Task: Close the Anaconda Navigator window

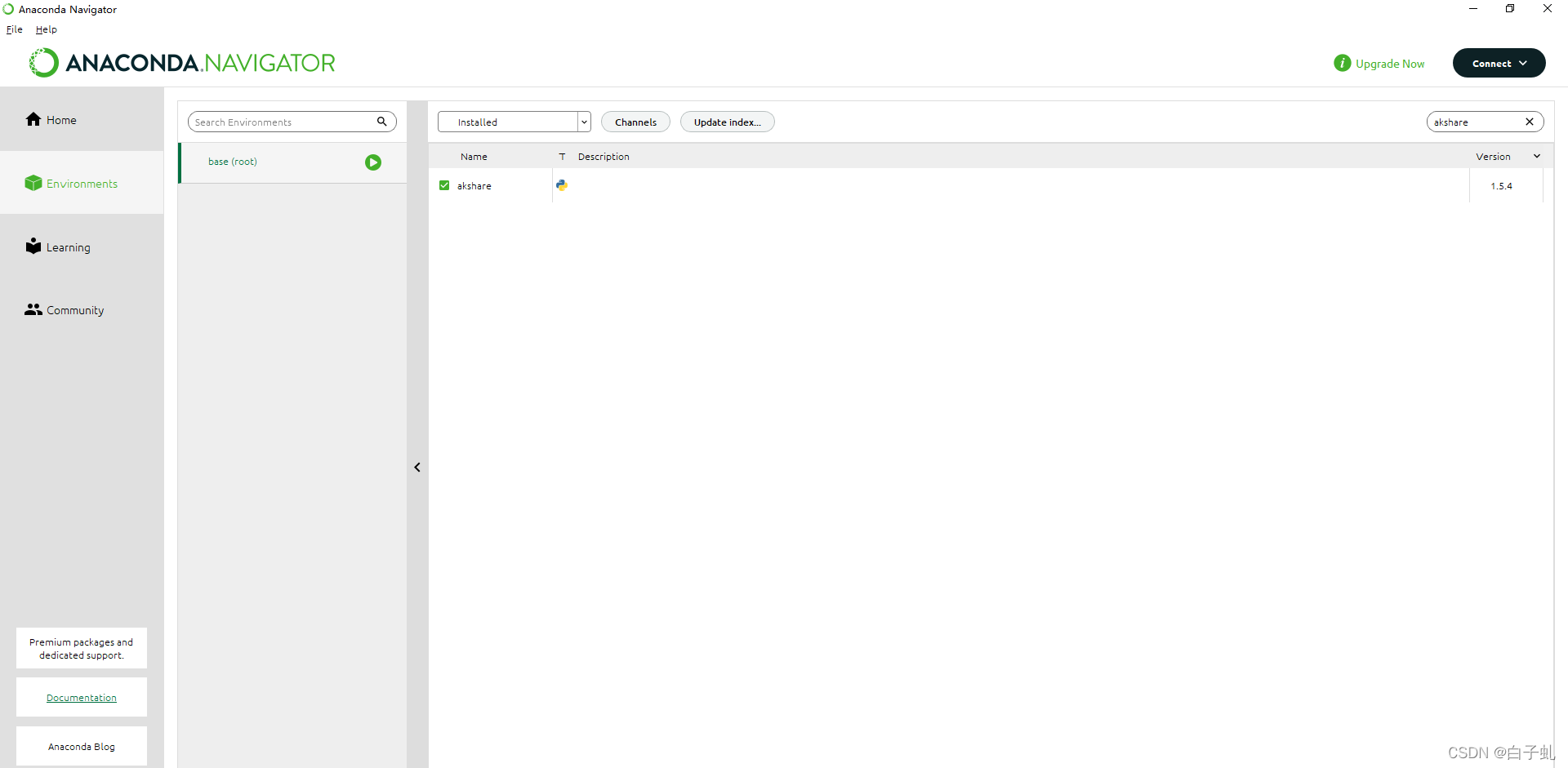Action: tap(1548, 9)
